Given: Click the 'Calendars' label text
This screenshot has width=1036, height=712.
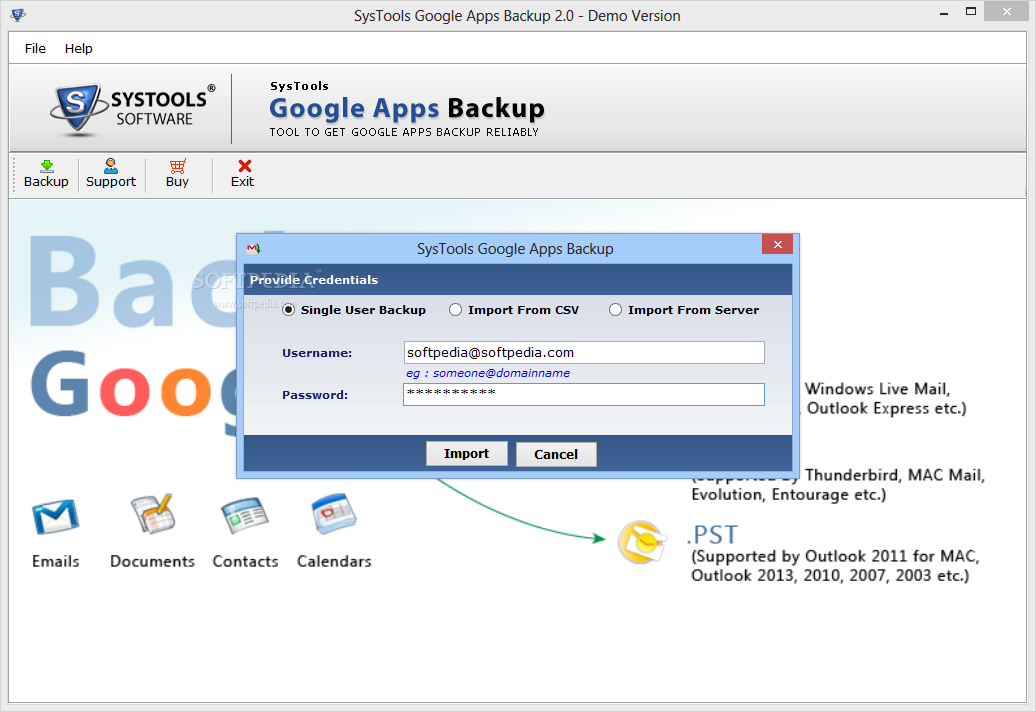Looking at the screenshot, I should click(x=334, y=561).
